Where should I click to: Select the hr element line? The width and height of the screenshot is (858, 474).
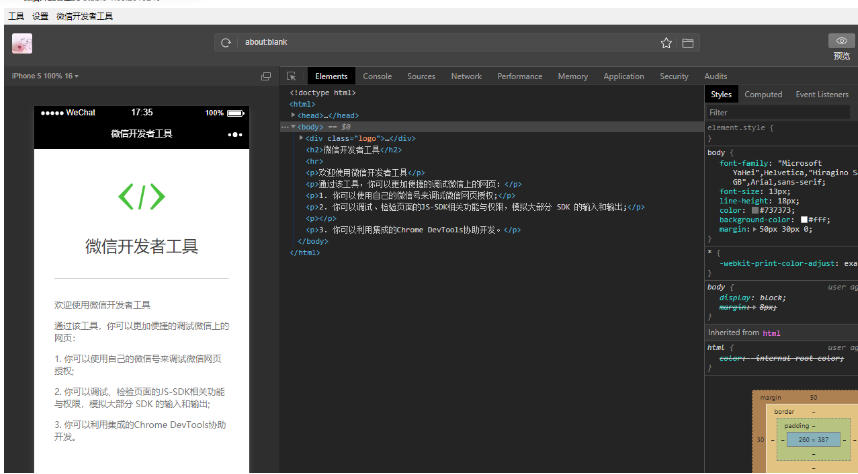tap(314, 161)
